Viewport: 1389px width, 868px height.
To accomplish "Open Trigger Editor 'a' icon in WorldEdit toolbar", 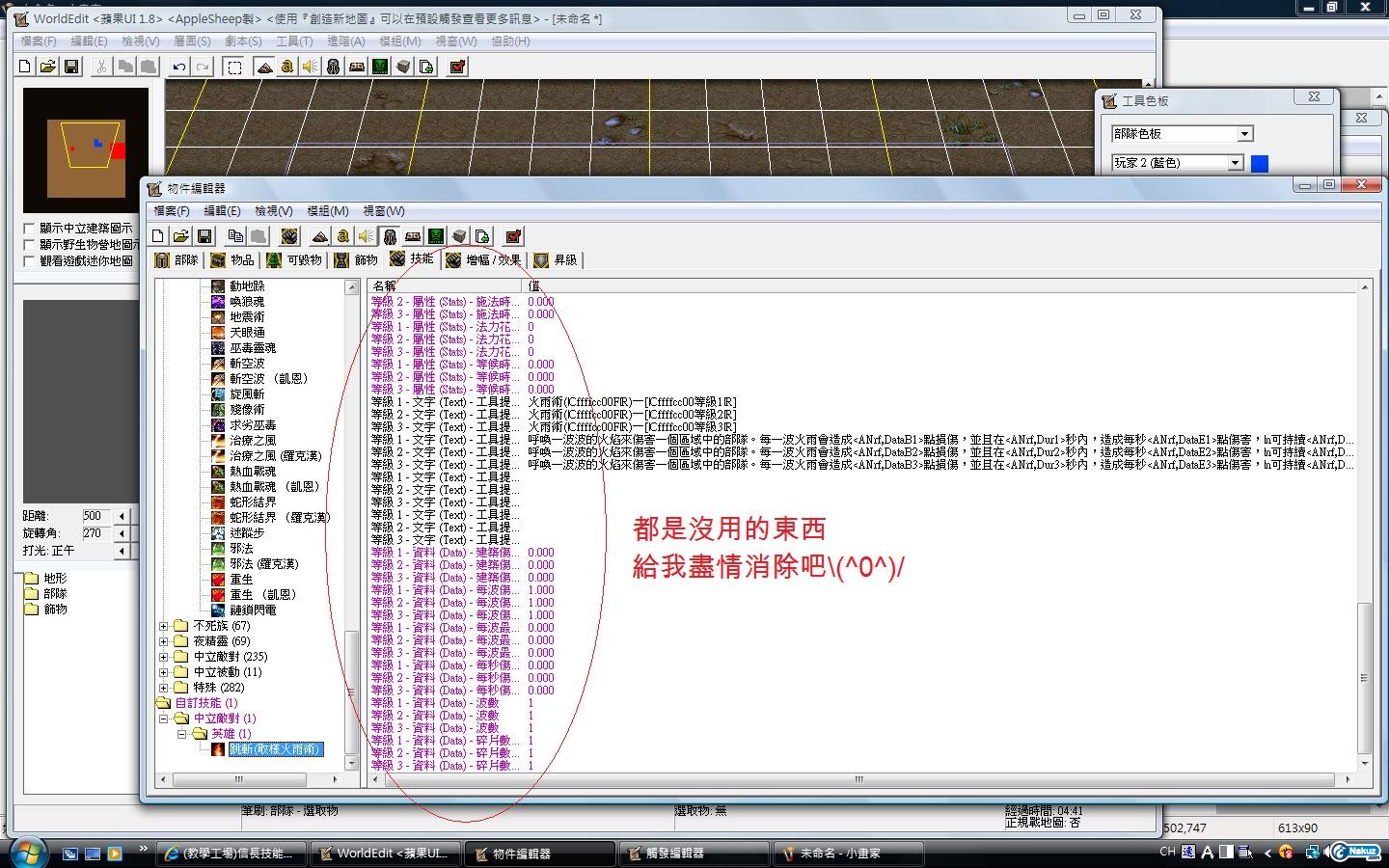I will click(x=286, y=67).
